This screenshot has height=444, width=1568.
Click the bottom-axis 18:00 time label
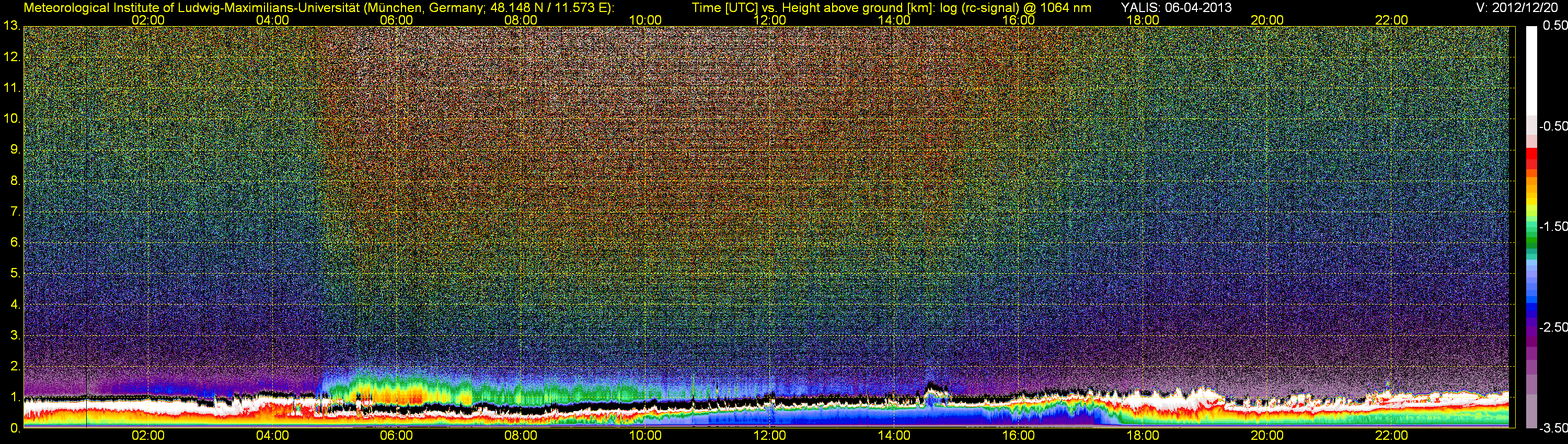pos(1143,436)
